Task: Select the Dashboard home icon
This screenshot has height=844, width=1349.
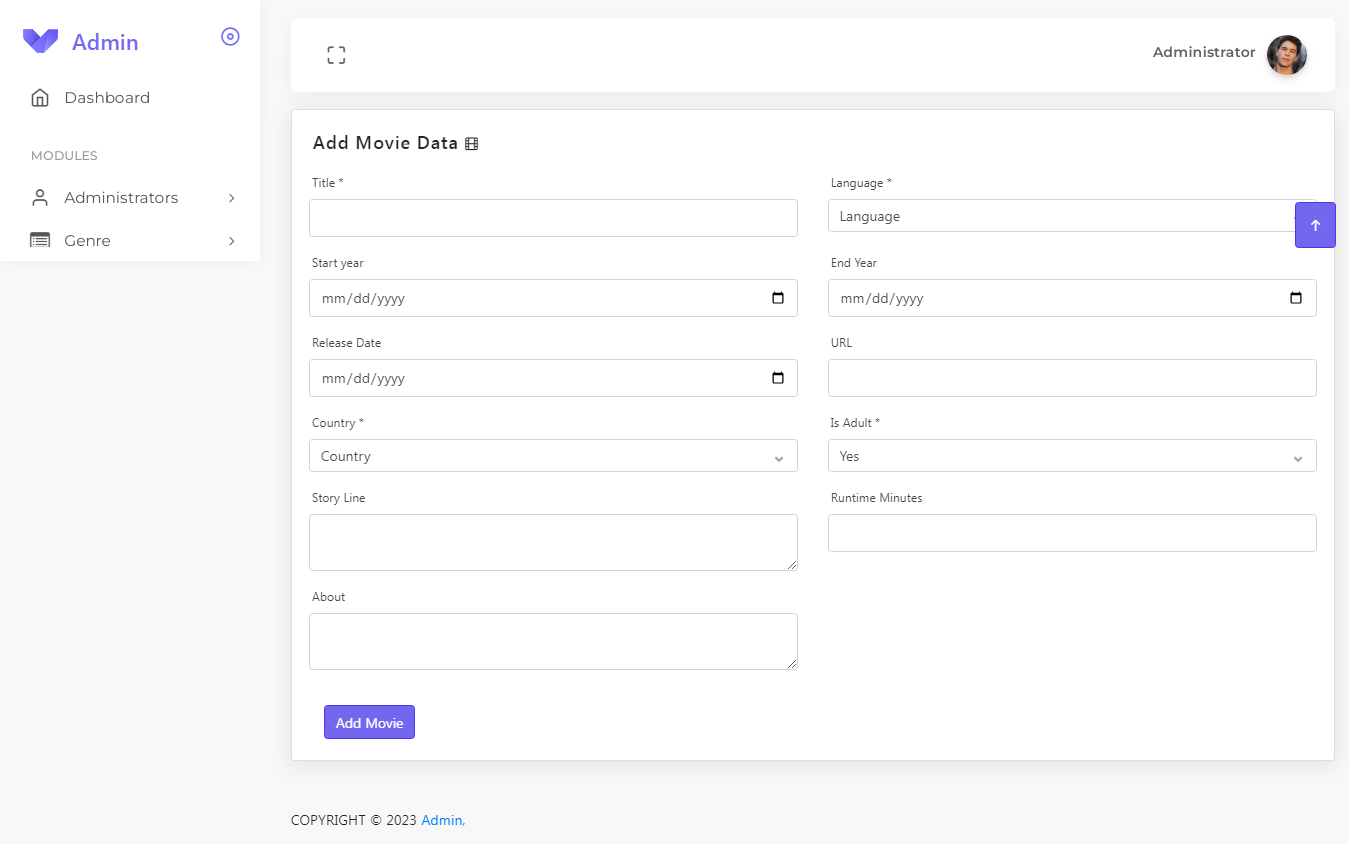Action: pos(40,97)
